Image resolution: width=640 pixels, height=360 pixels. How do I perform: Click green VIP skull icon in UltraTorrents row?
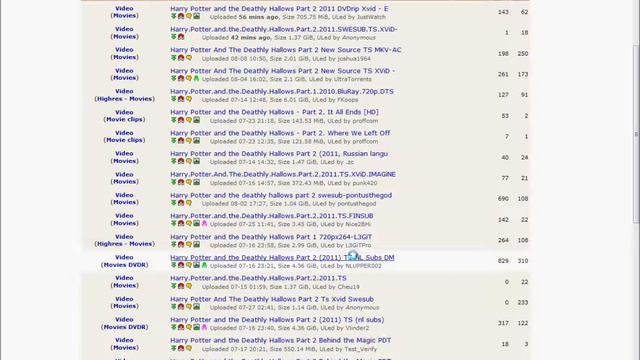click(196, 78)
